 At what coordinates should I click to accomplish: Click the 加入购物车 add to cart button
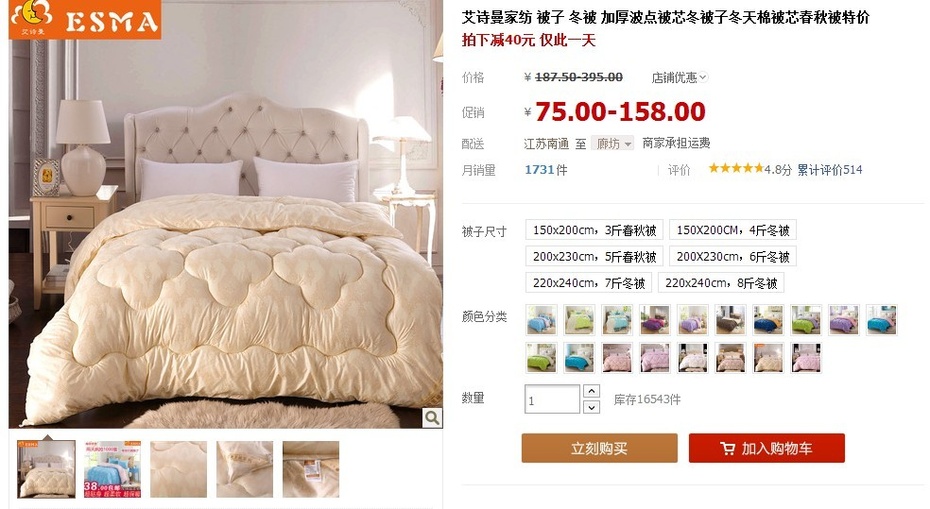click(766, 448)
